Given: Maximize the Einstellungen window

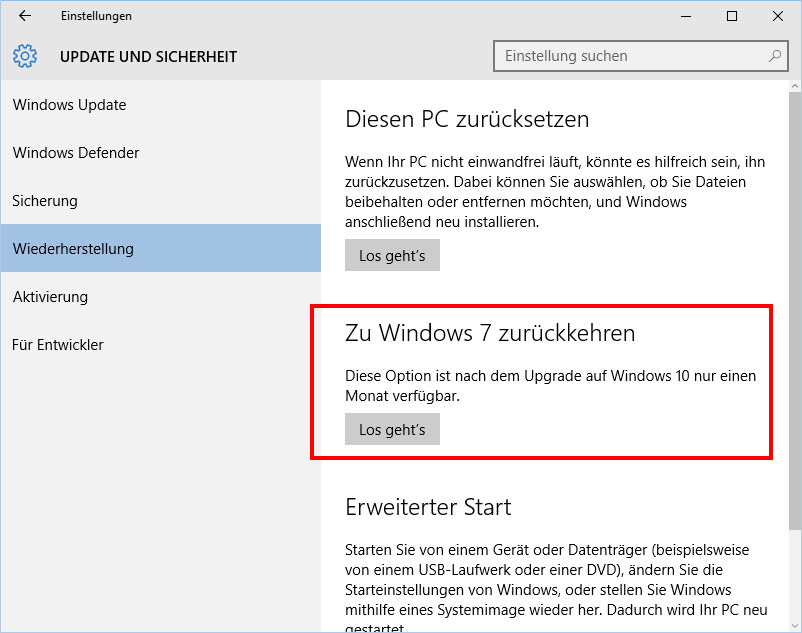Looking at the screenshot, I should (x=732, y=16).
